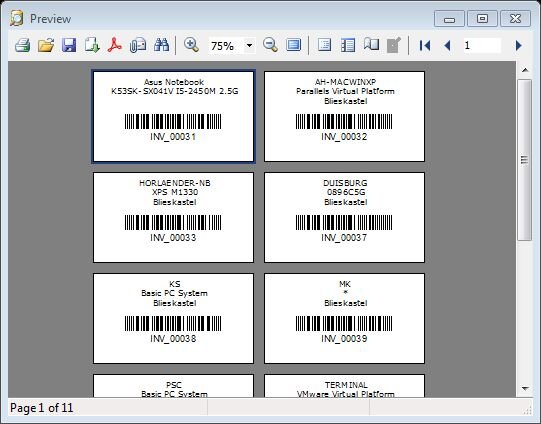Click 'Parallels Virtual Platform' text

(345, 91)
